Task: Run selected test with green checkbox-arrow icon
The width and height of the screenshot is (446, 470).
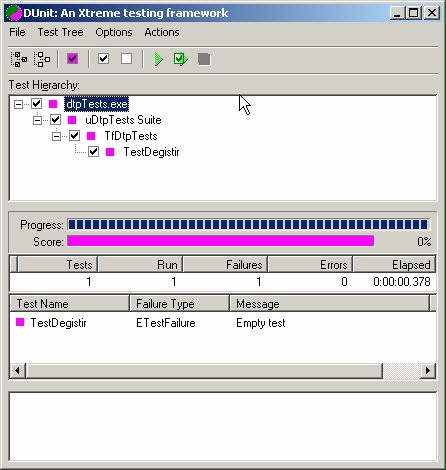Action: click(181, 59)
